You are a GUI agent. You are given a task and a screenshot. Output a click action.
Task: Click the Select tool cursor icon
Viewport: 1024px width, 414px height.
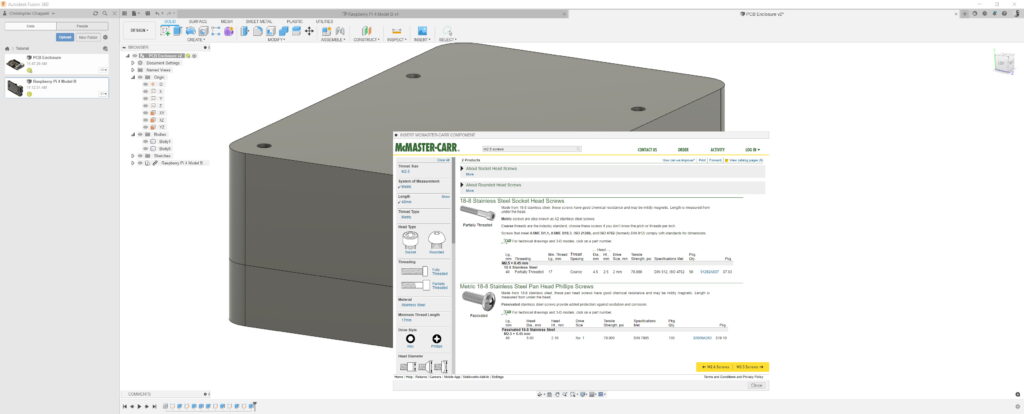(x=447, y=31)
